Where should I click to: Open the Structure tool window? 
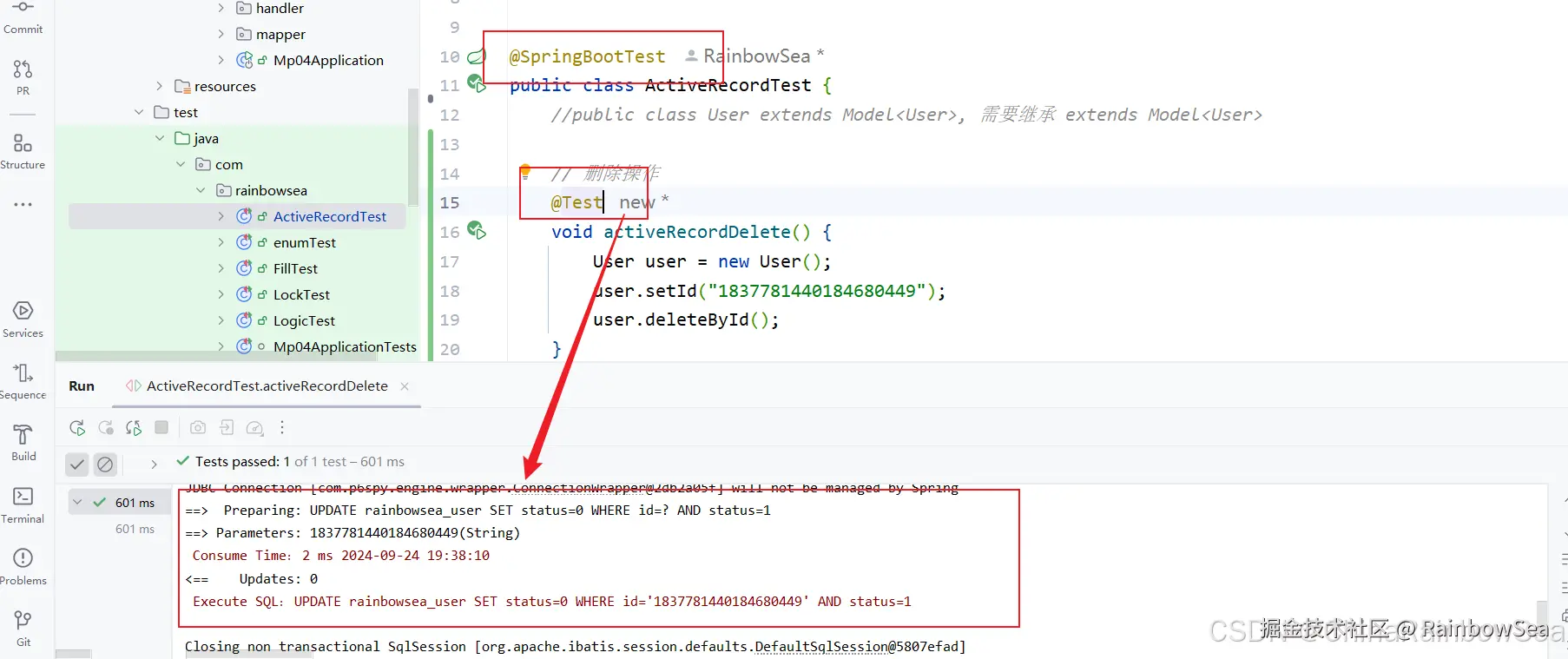[x=23, y=151]
